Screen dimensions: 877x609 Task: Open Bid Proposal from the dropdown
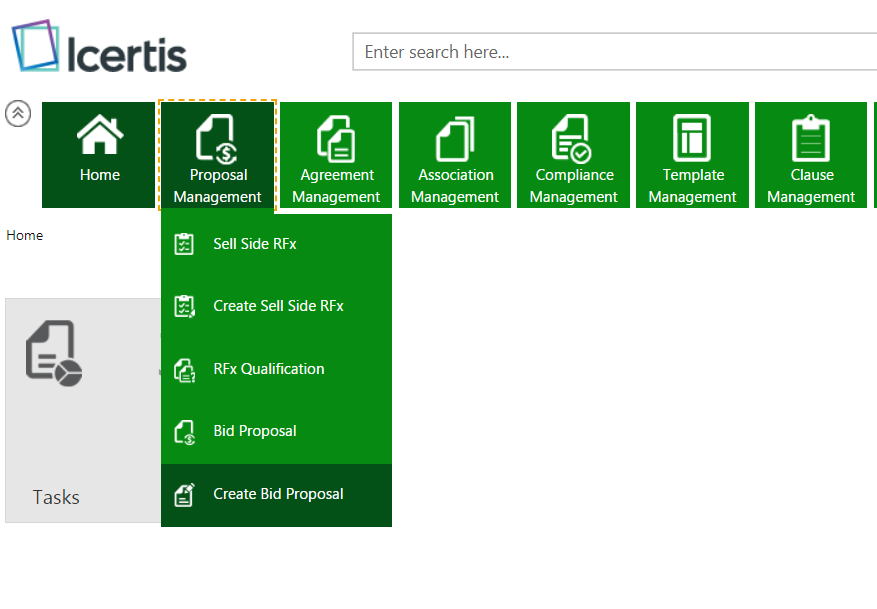[x=255, y=431]
